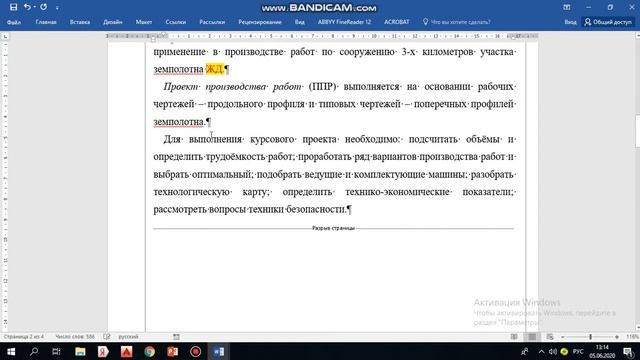The height and width of the screenshot is (360, 640).
Task: Switch to the Главная ribbon tab
Action: tap(46, 22)
